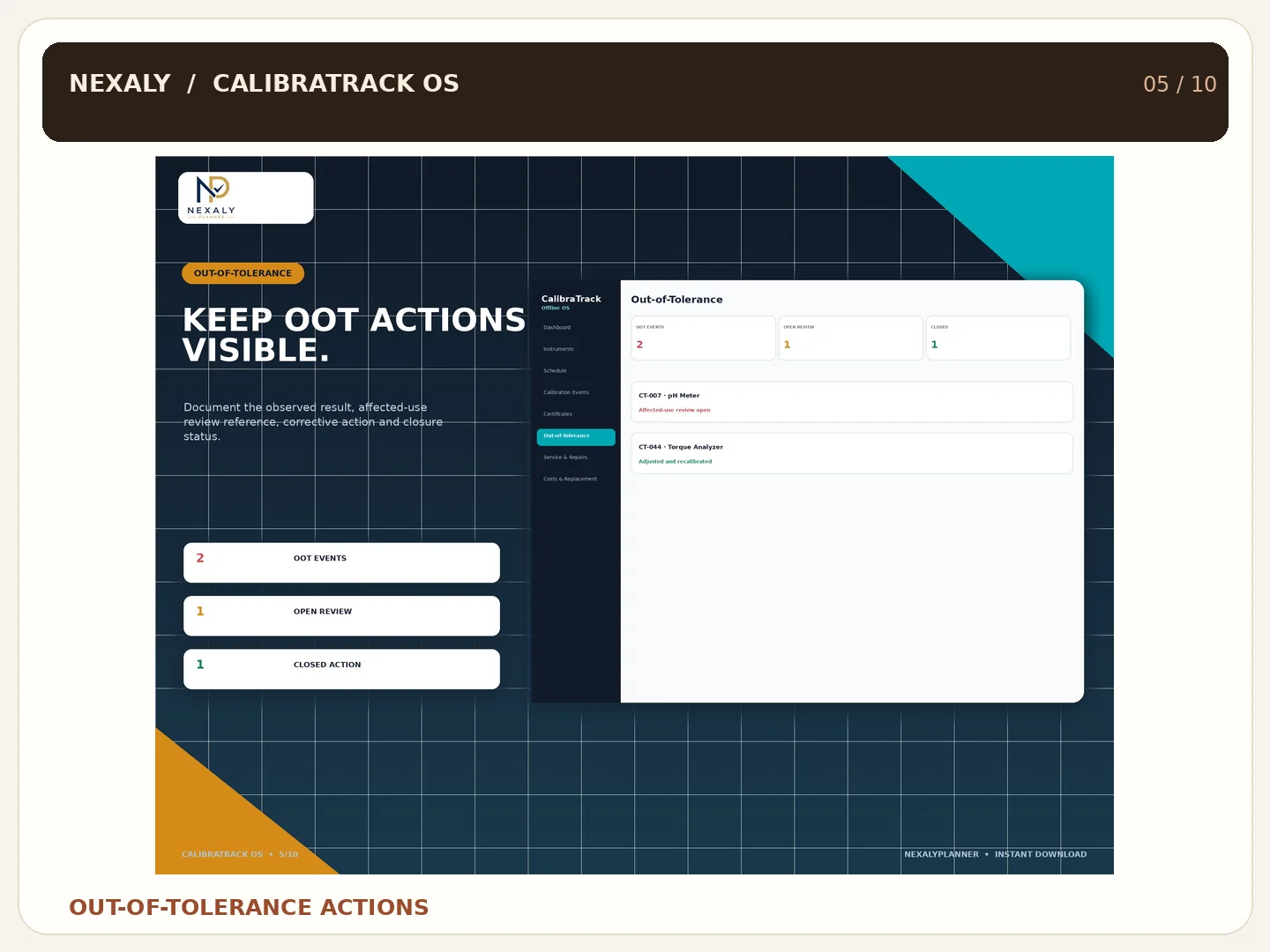This screenshot has height=952, width=1270.
Task: Click 'Adjusted and recalibrated' status text
Action: [x=675, y=462]
